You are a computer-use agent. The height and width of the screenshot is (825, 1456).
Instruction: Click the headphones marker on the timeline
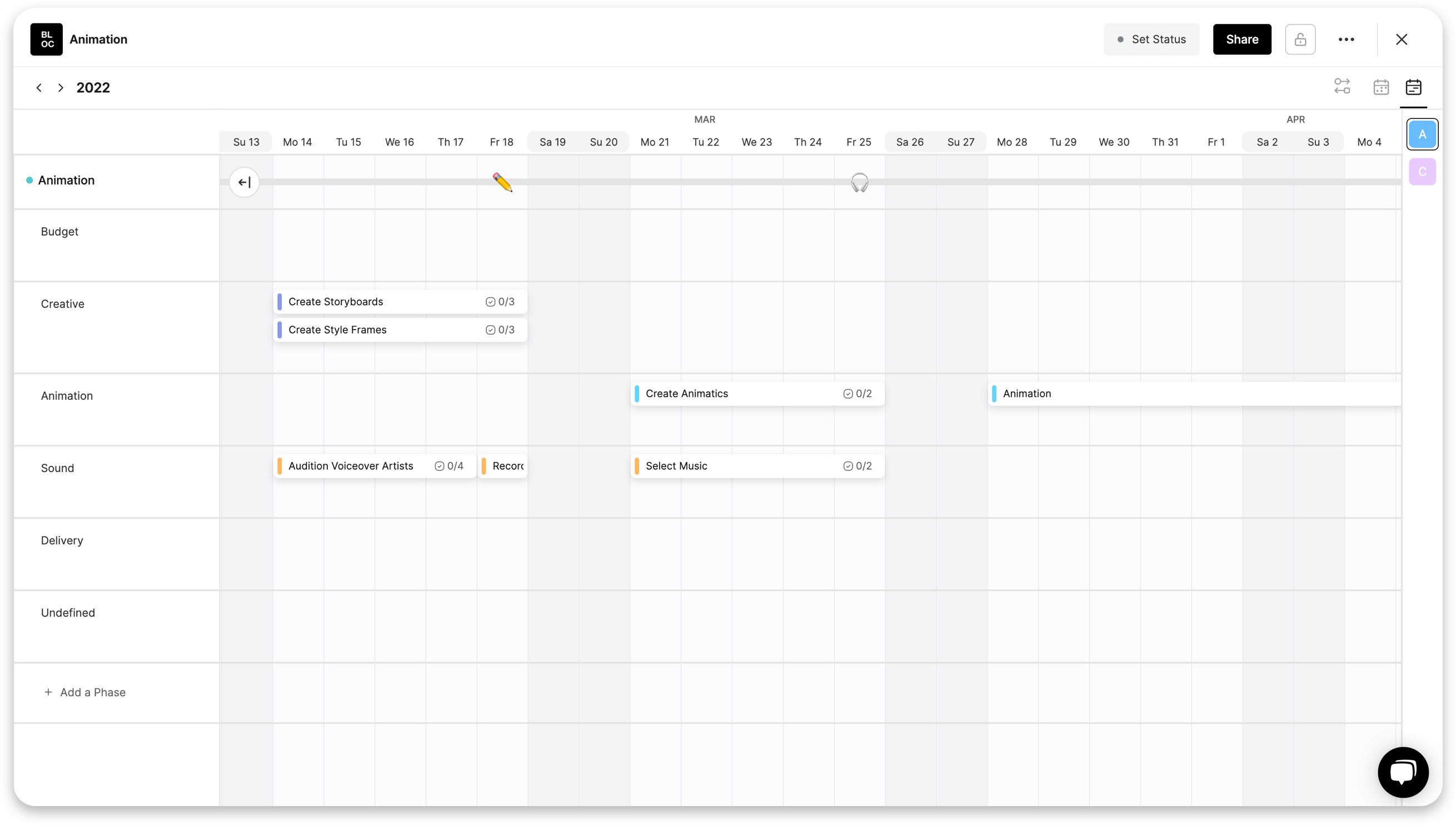coord(860,182)
